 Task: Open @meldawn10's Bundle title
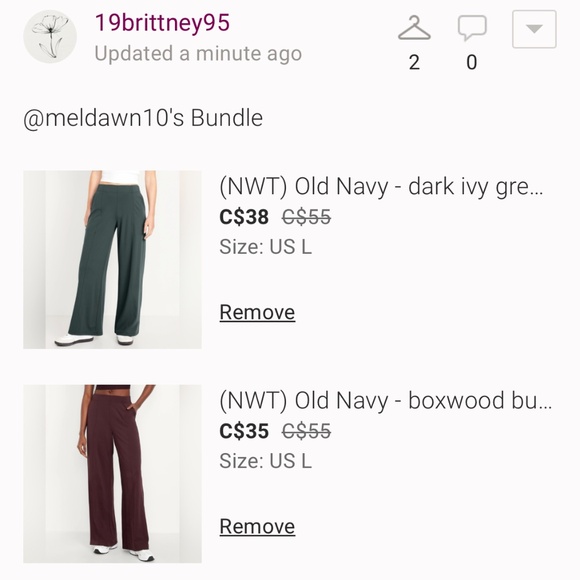click(143, 118)
